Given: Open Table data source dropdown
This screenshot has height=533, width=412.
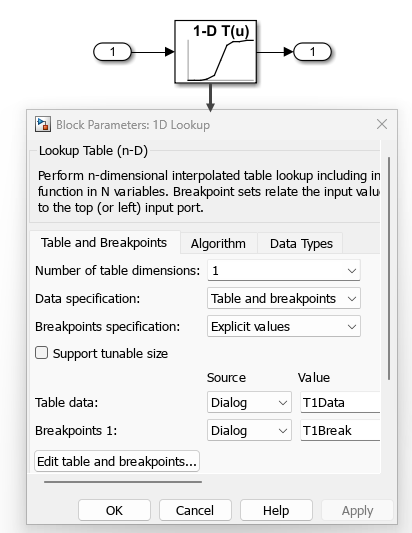Looking at the screenshot, I should click(249, 402).
